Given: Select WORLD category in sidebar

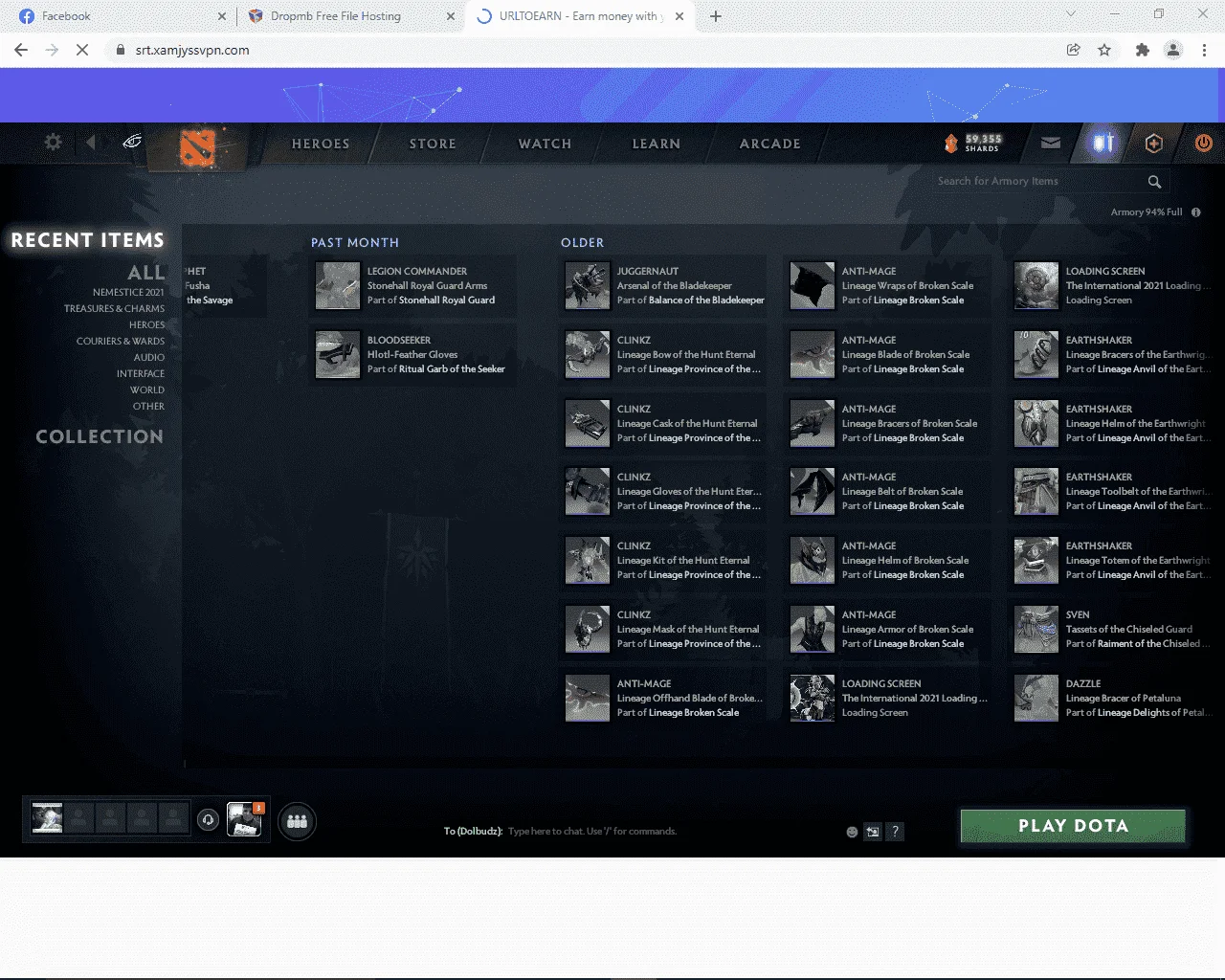Looking at the screenshot, I should tap(147, 390).
